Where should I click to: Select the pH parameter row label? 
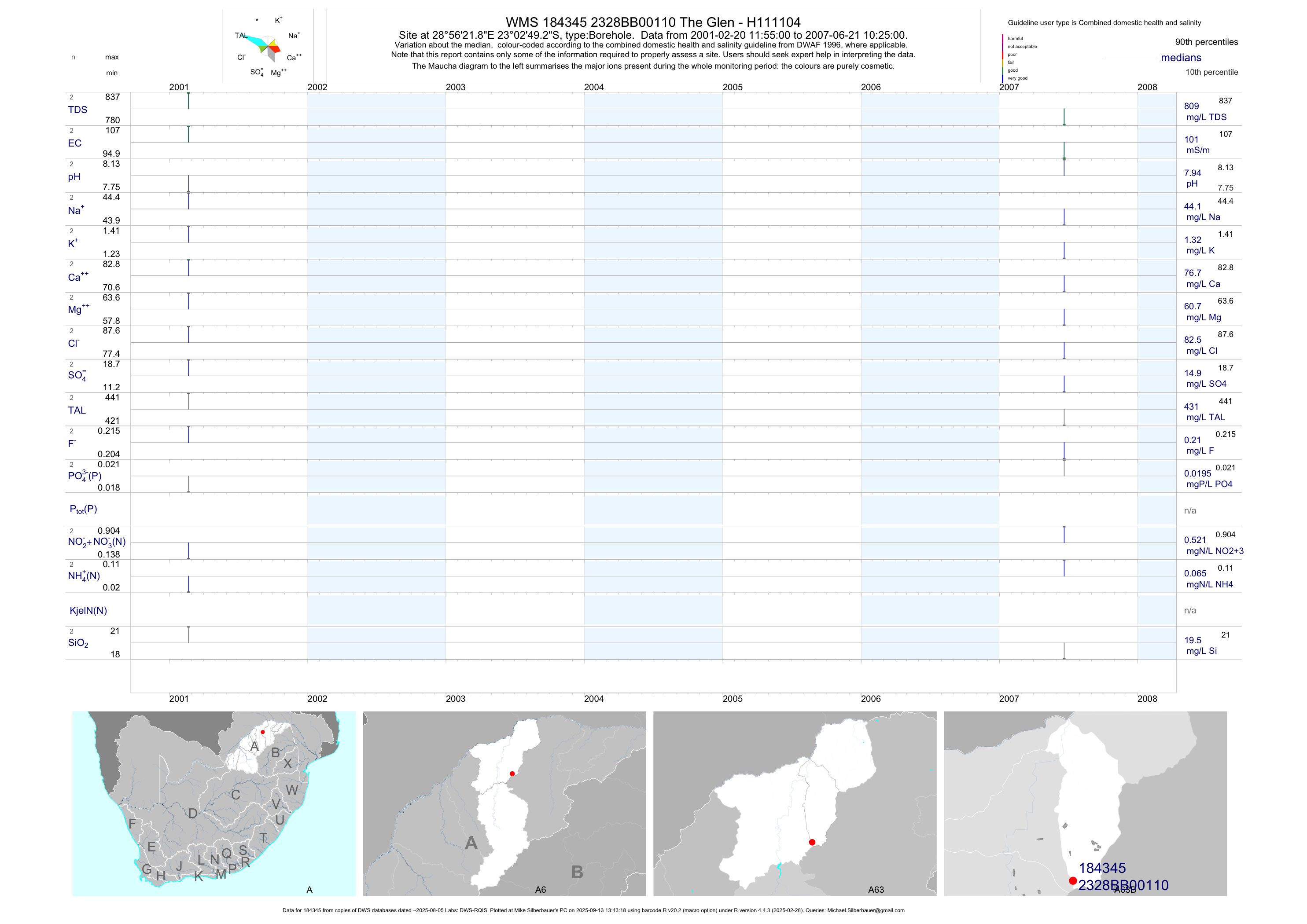(x=74, y=177)
